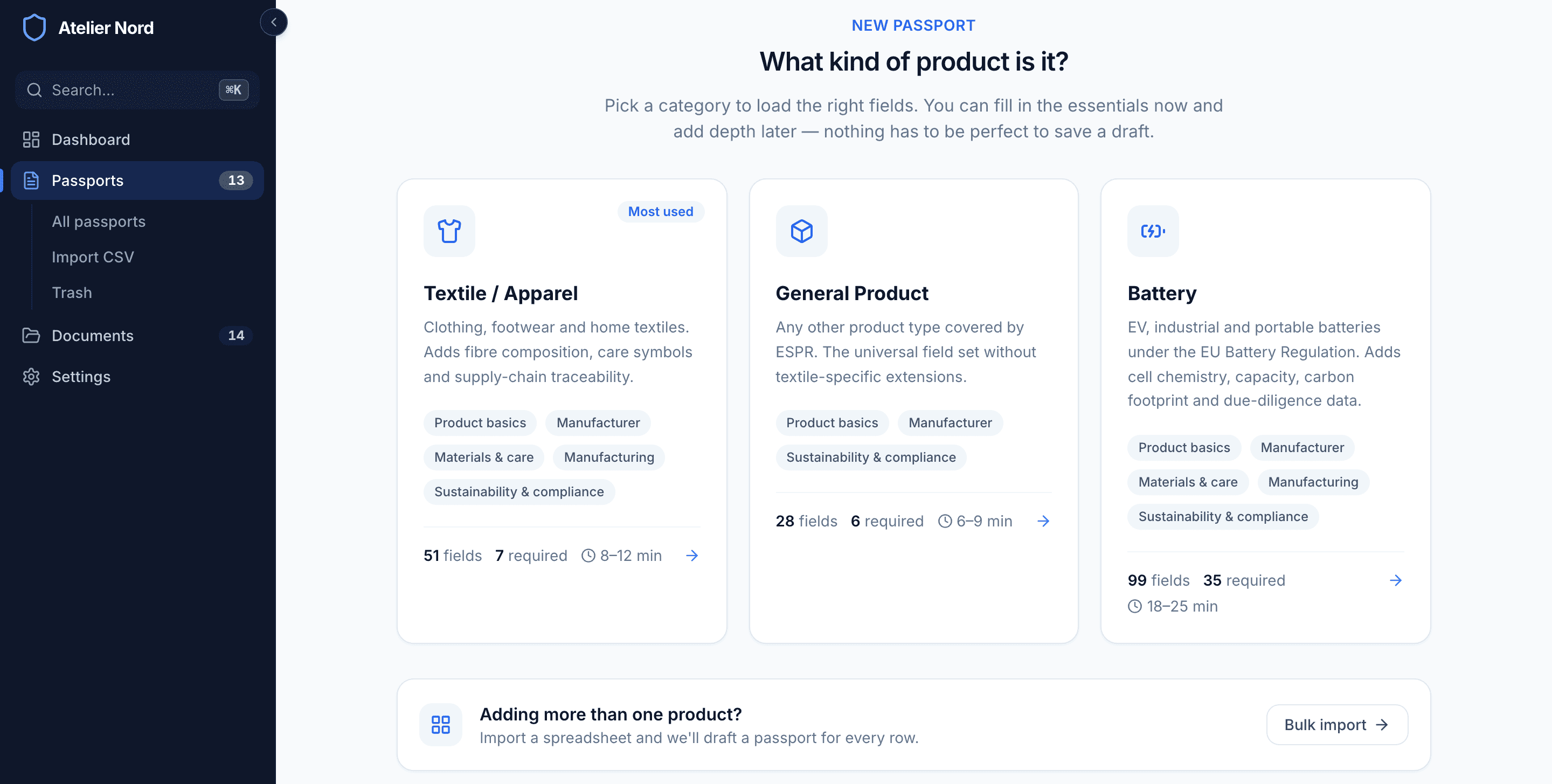Choose the Textile / Apparel card title
Screen dimensions: 1552x784
coord(500,293)
